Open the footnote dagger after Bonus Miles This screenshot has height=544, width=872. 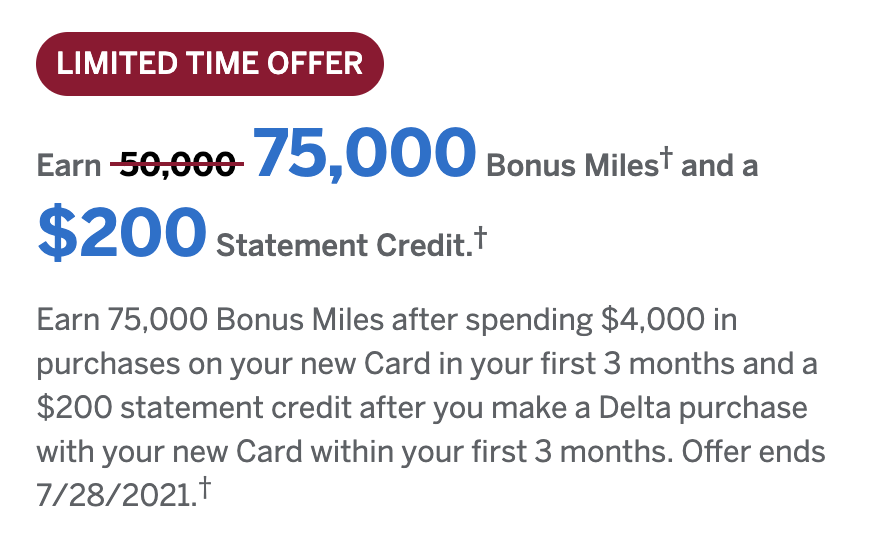[x=663, y=159]
